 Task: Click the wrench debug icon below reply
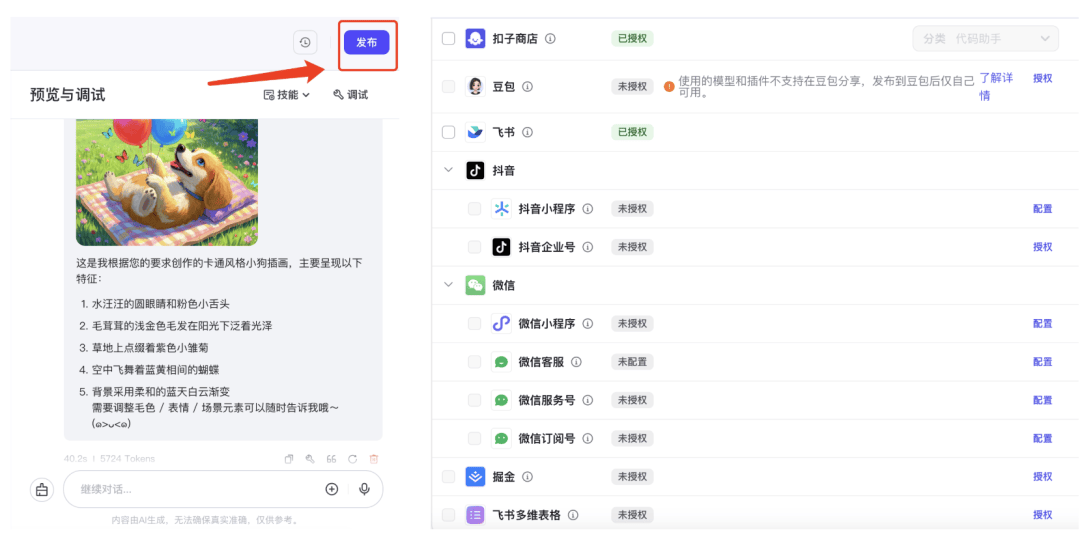coord(310,458)
